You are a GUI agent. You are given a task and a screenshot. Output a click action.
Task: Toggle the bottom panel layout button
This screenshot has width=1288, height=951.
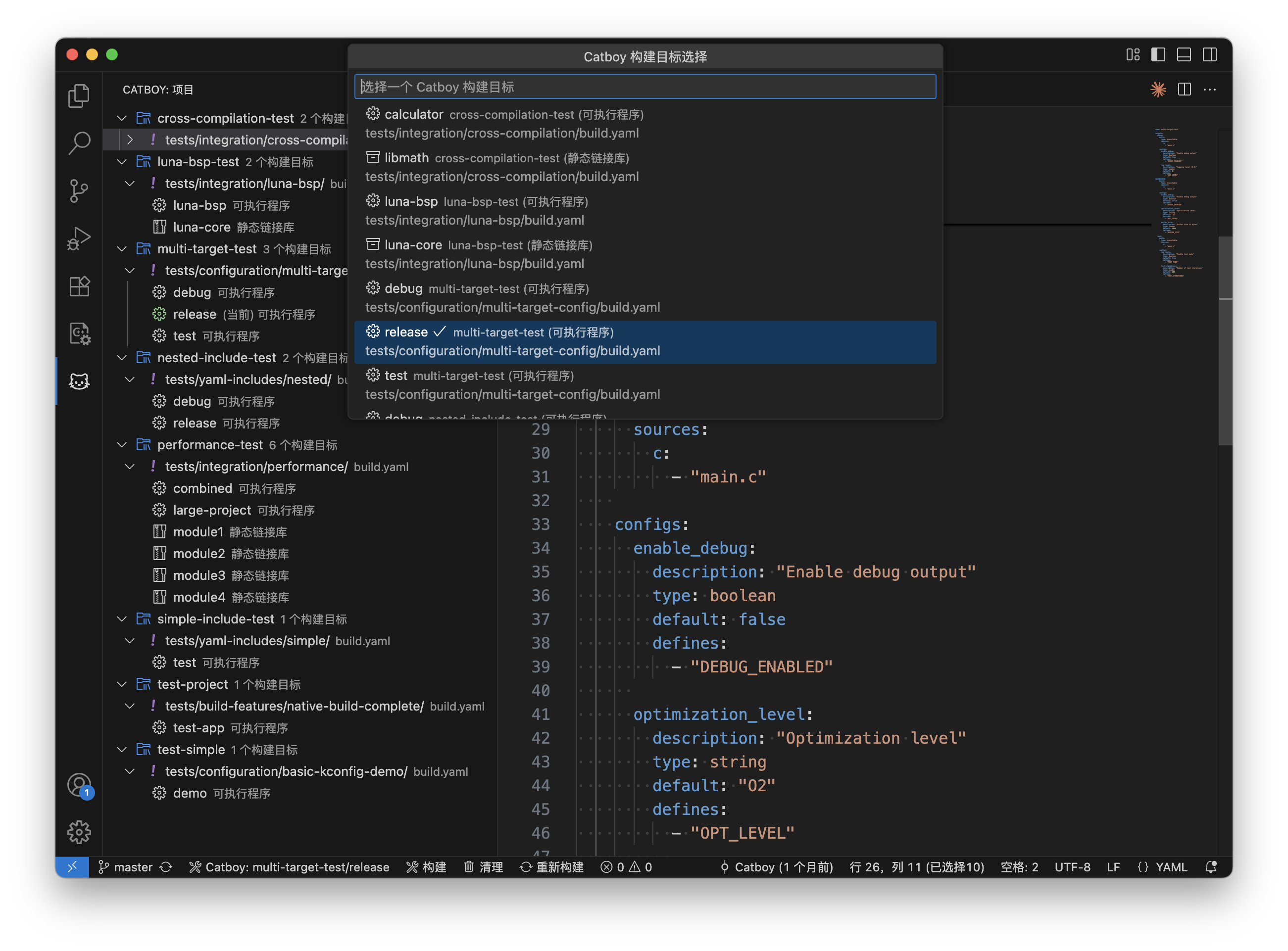coord(1184,55)
